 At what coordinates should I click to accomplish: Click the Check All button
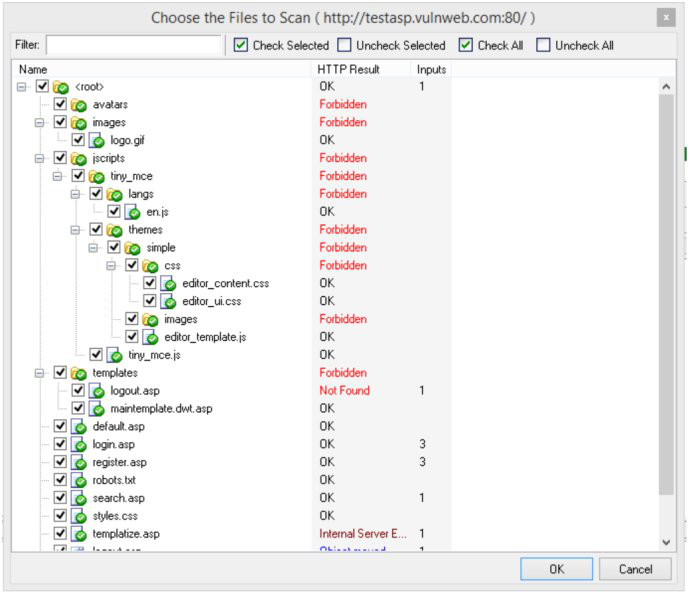(491, 45)
